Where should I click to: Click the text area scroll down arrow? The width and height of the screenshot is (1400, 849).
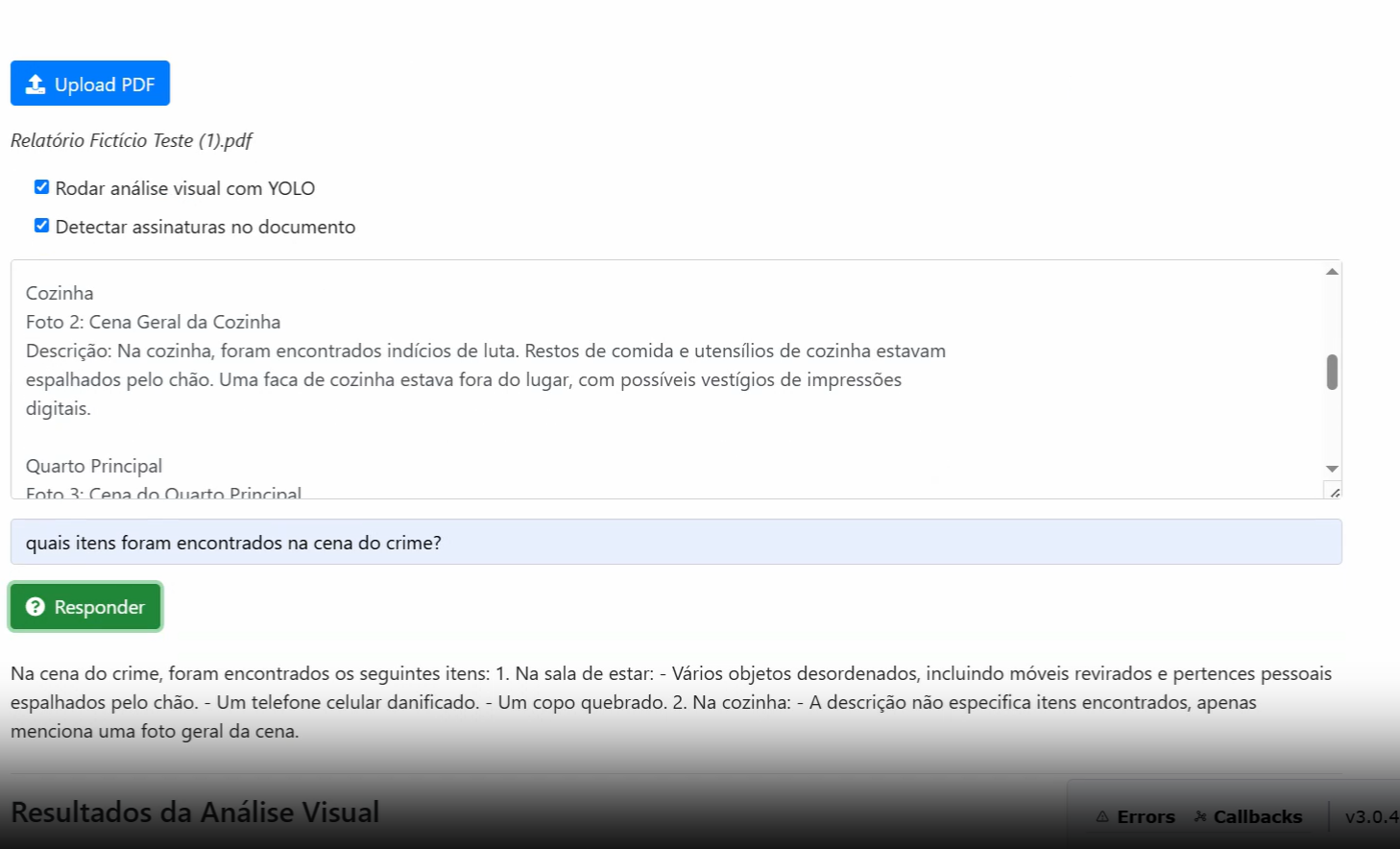1332,469
